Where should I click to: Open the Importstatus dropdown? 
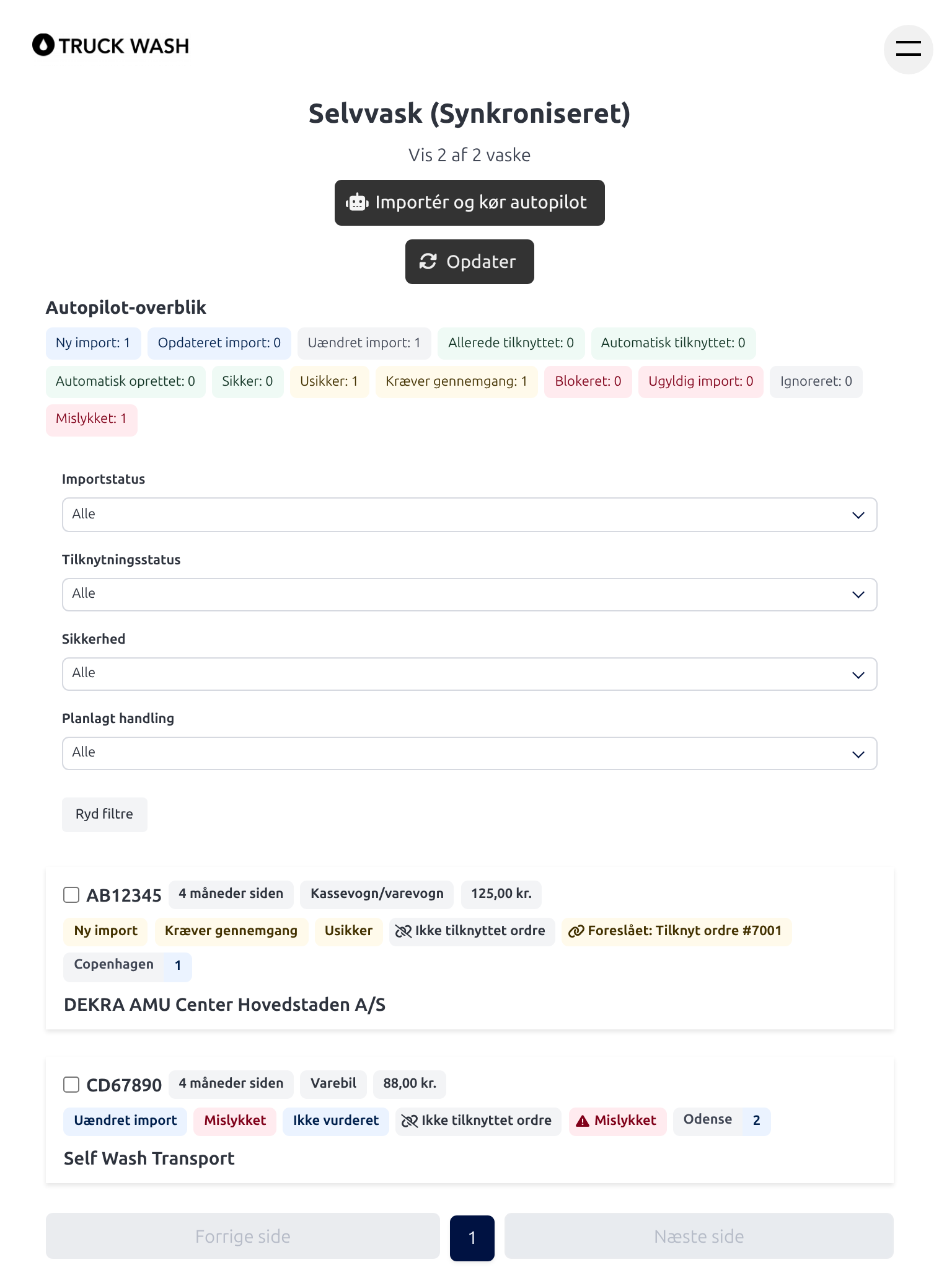pos(469,515)
